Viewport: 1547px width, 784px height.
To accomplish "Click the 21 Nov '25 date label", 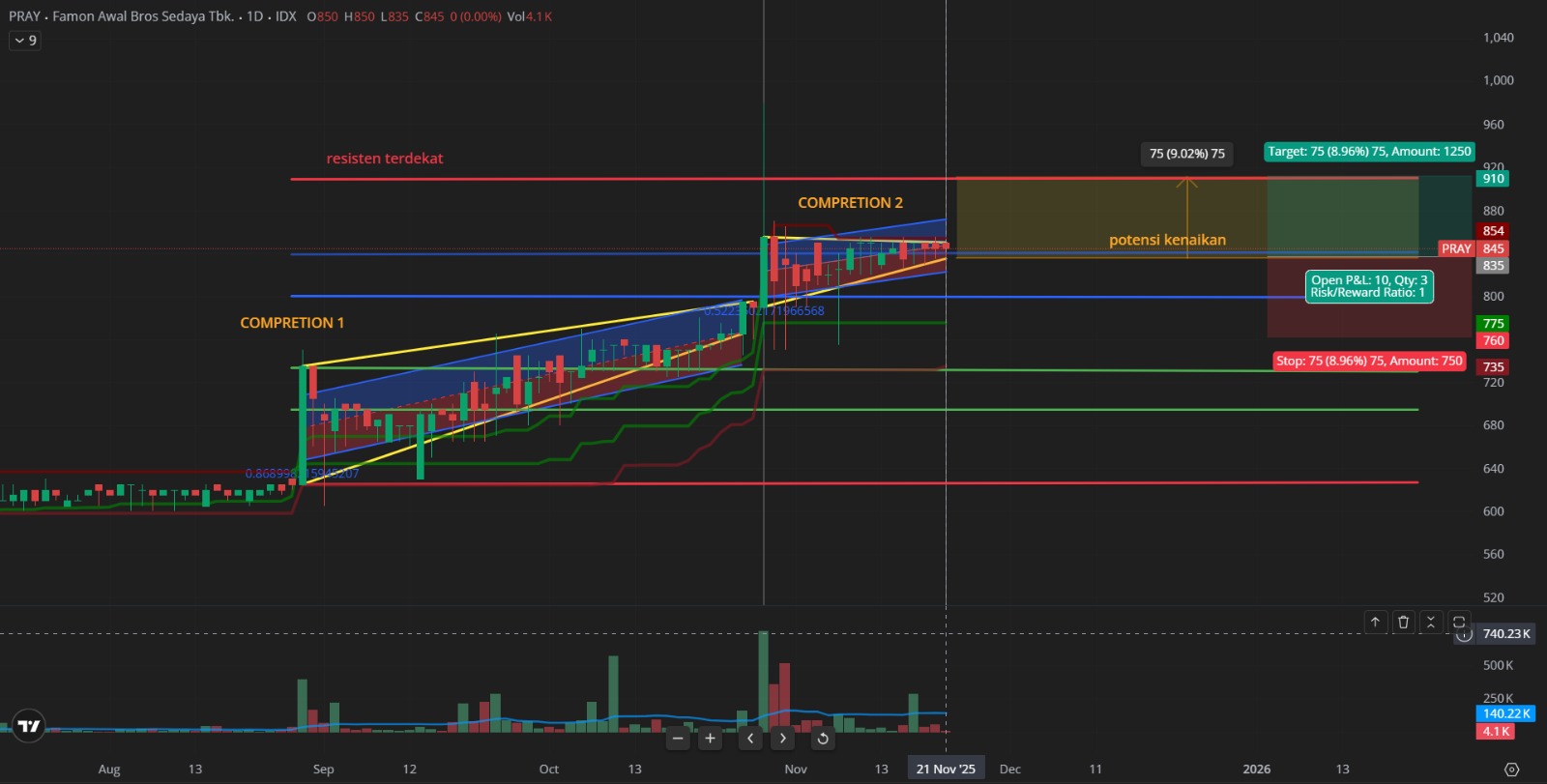I will (x=946, y=769).
